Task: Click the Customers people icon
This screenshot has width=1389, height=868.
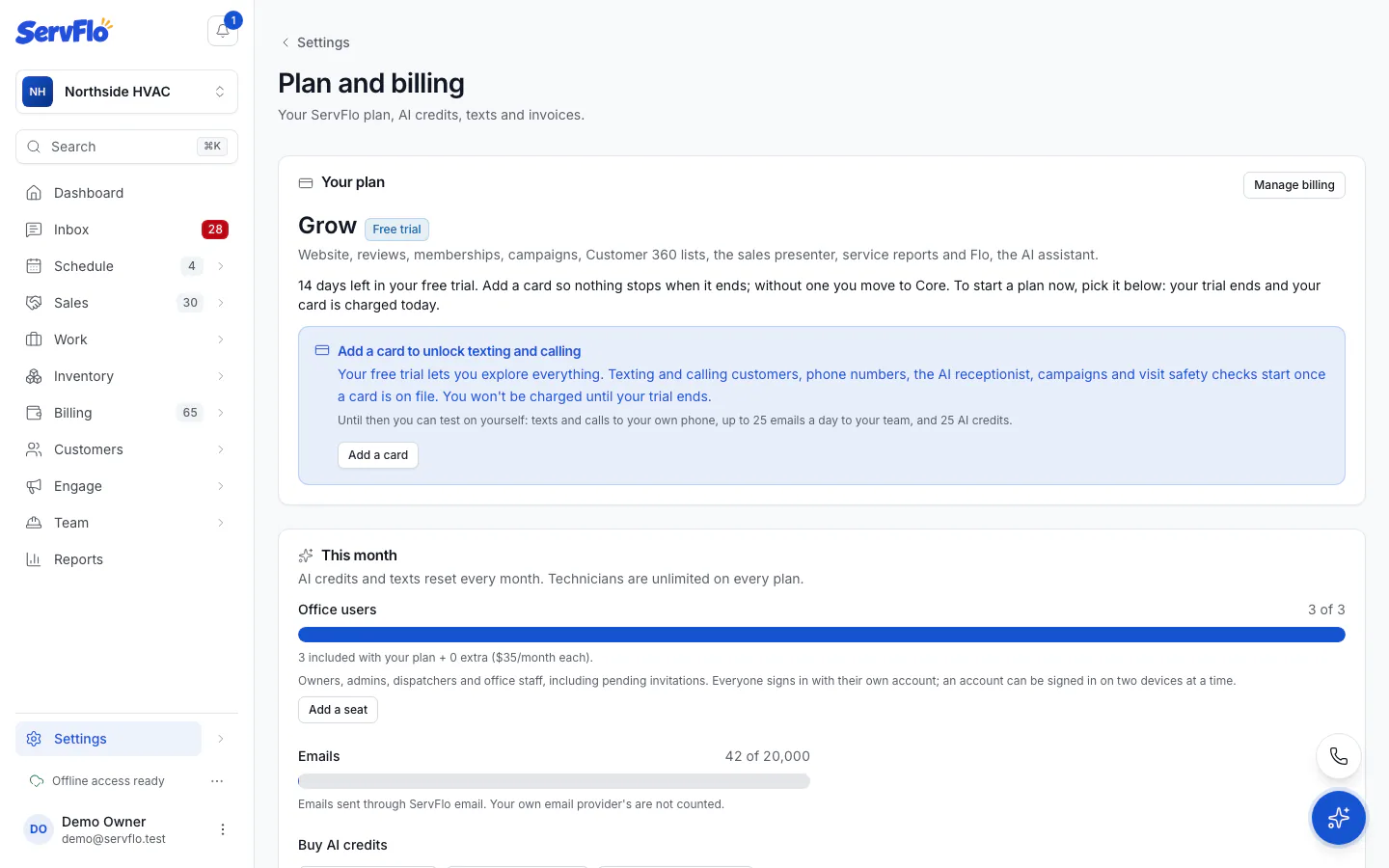Action: click(34, 449)
